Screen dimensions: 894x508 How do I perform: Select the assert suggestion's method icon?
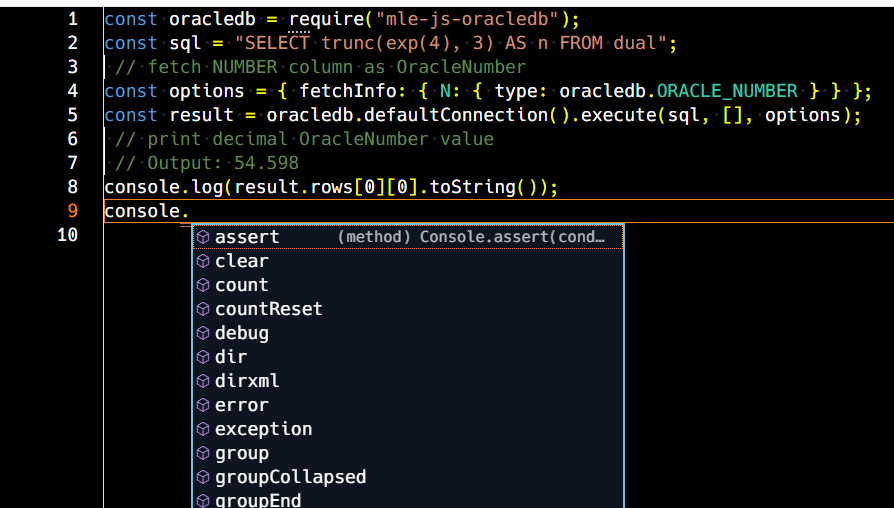(x=203, y=237)
